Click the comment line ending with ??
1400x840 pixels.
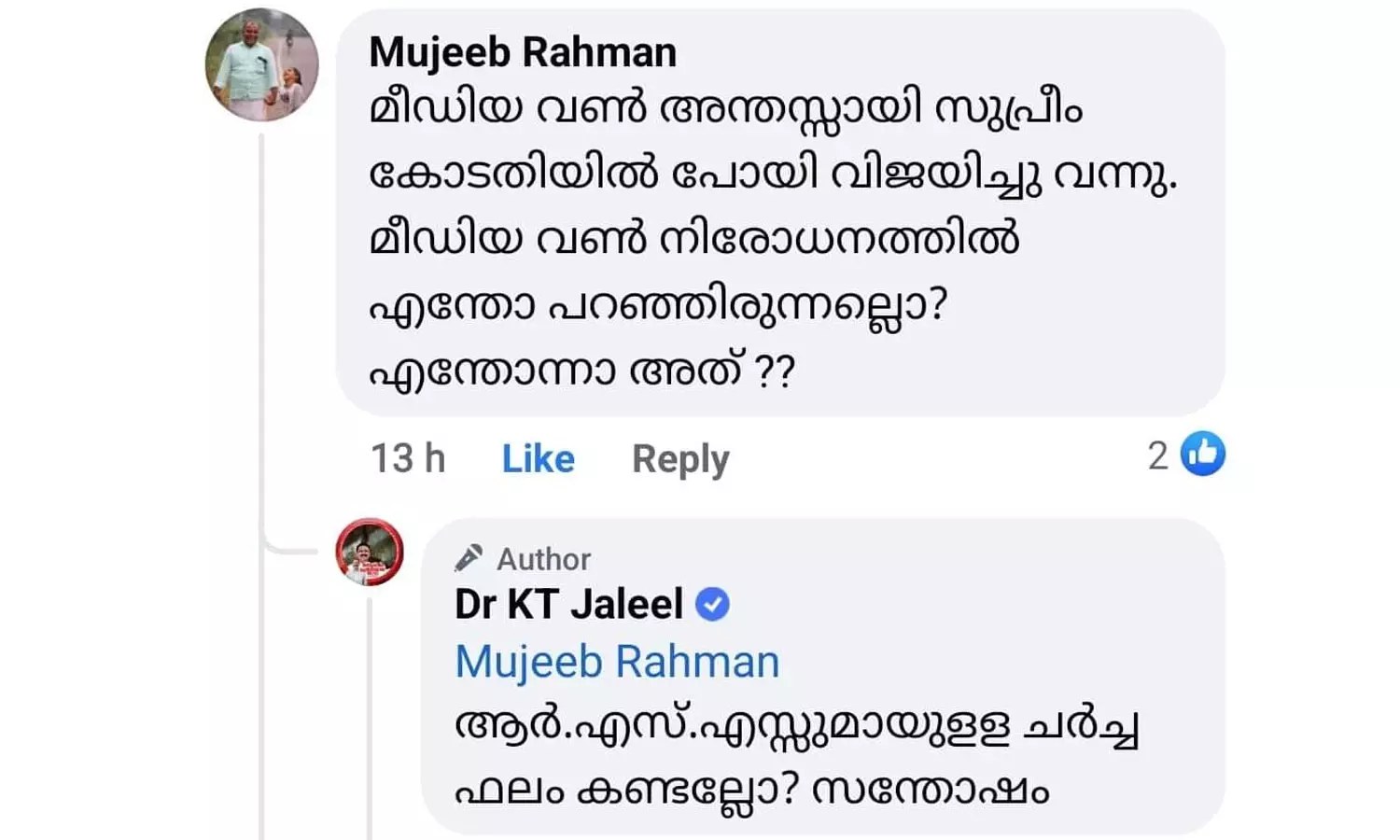click(581, 371)
